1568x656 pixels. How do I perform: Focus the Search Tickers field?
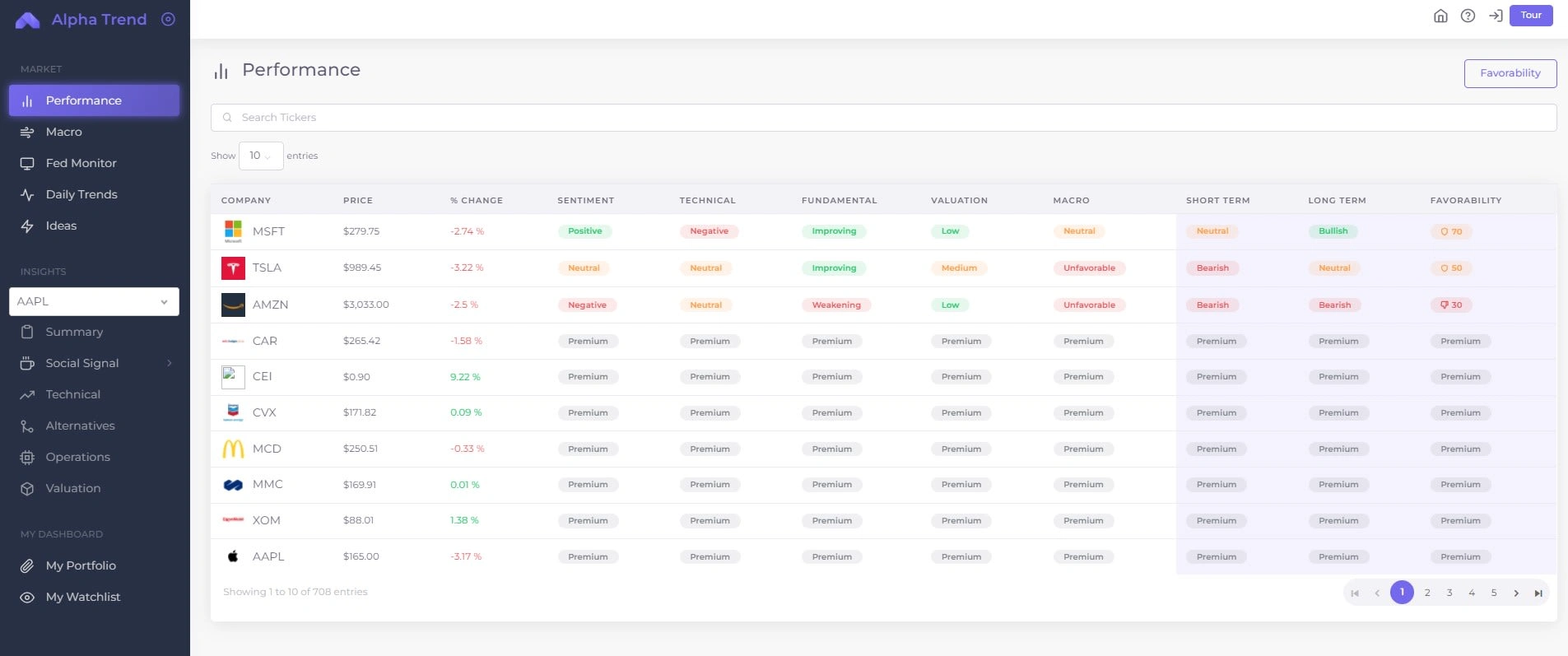pos(883,118)
